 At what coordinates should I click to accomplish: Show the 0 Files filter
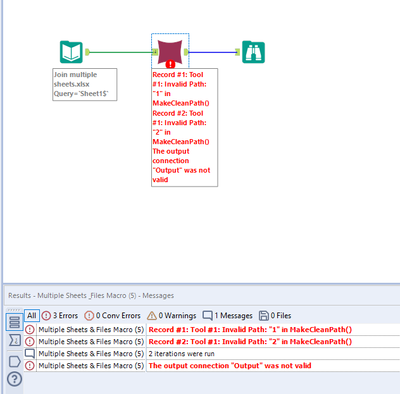point(275,315)
